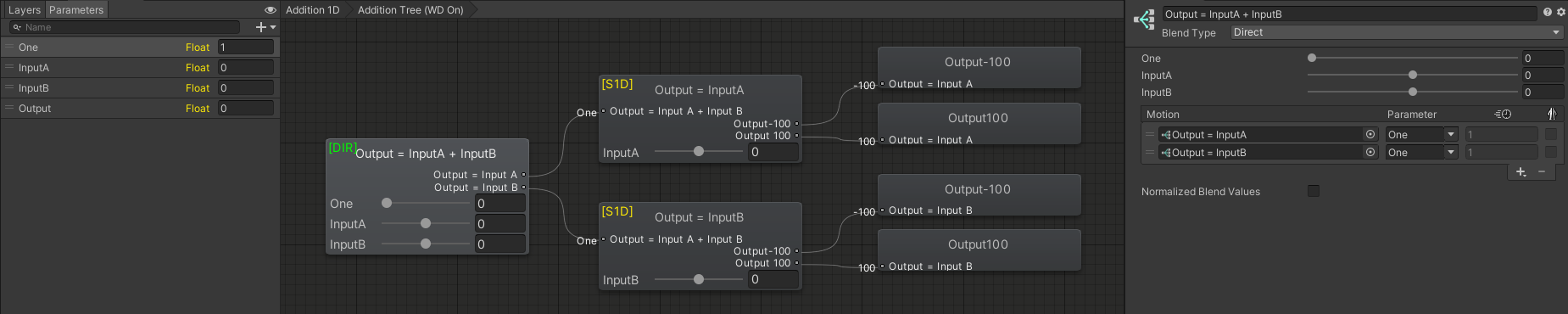This screenshot has height=314, width=1568.
Task: Remove selected motion with minus button
Action: click(1542, 172)
